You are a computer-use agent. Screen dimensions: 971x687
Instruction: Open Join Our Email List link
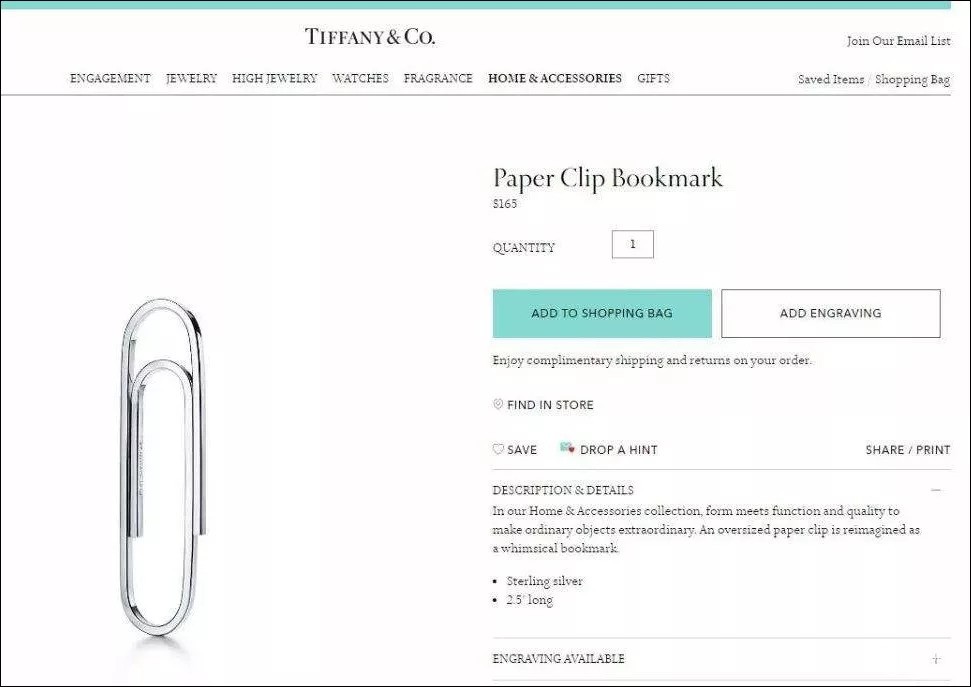tap(899, 41)
